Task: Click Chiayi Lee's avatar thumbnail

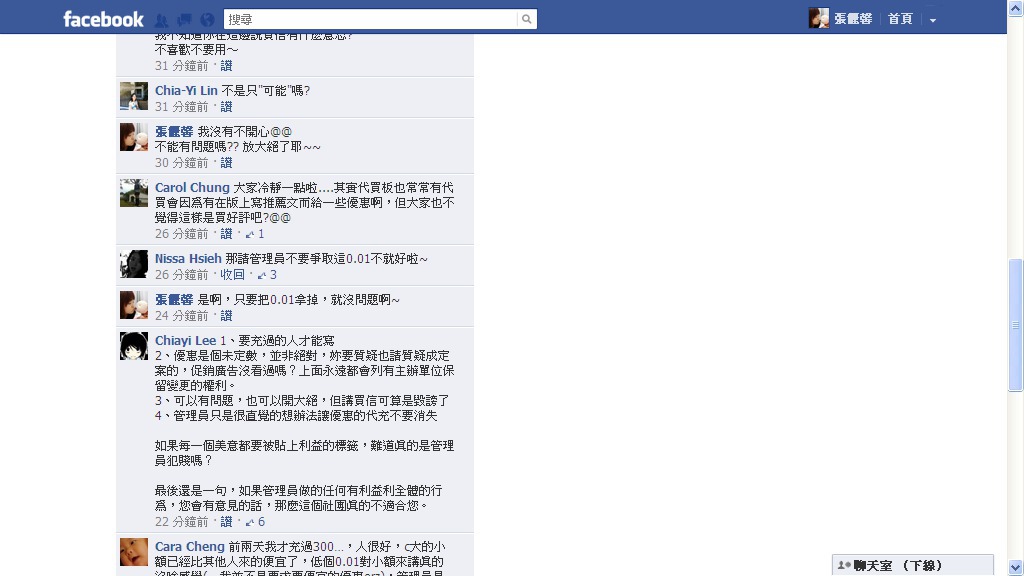Action: pyautogui.click(x=134, y=346)
